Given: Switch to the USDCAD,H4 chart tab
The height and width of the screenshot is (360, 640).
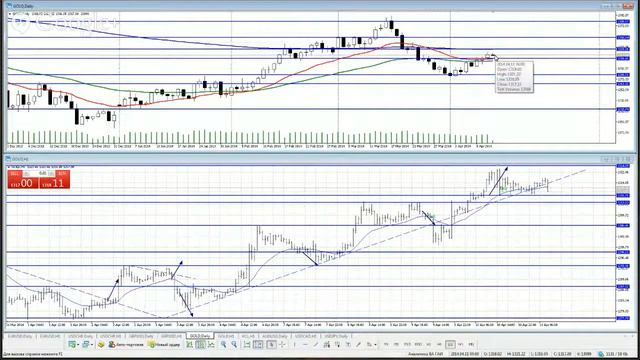Looking at the screenshot, I should pos(306,336).
